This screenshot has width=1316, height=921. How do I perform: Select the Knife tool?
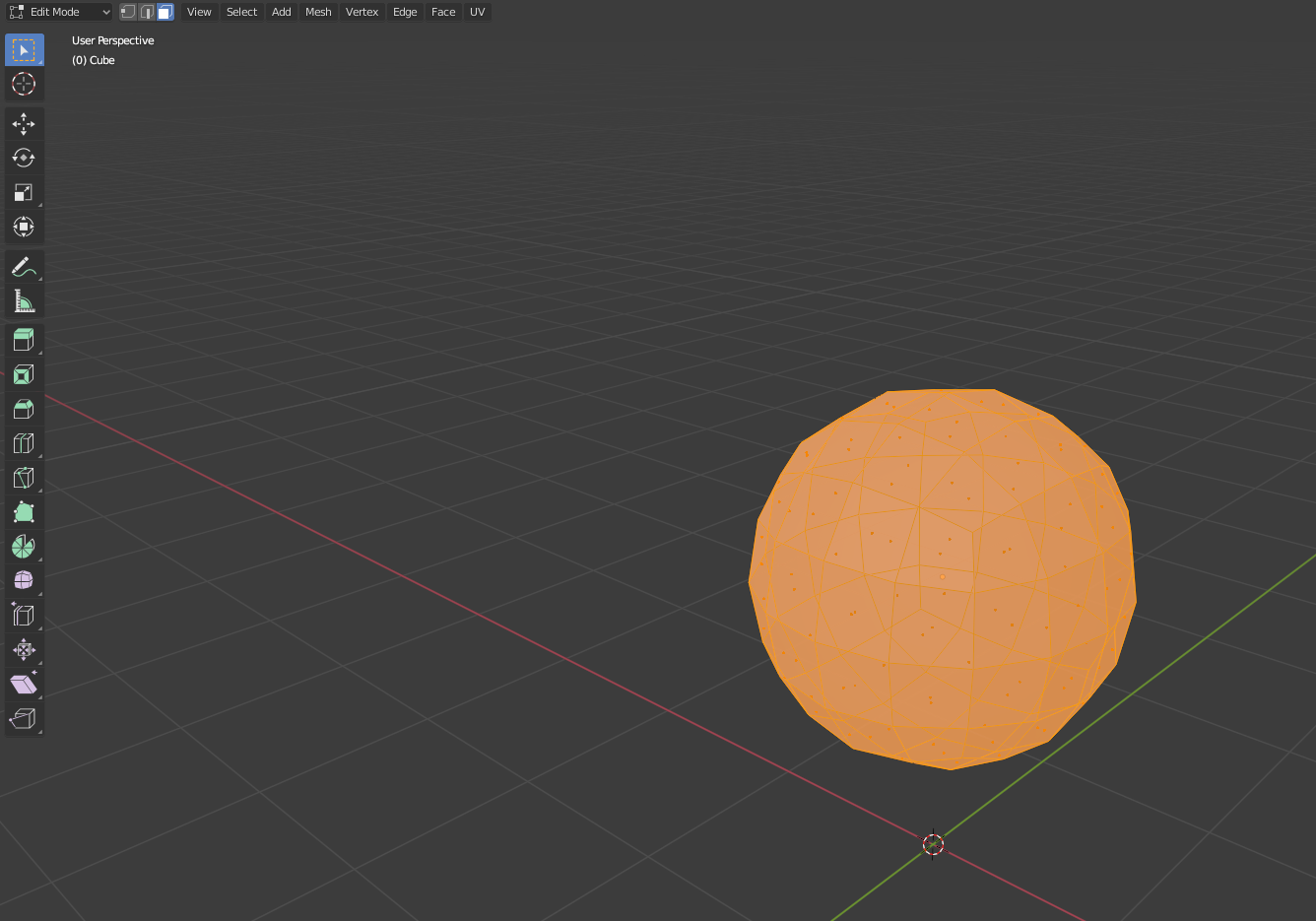(x=24, y=479)
